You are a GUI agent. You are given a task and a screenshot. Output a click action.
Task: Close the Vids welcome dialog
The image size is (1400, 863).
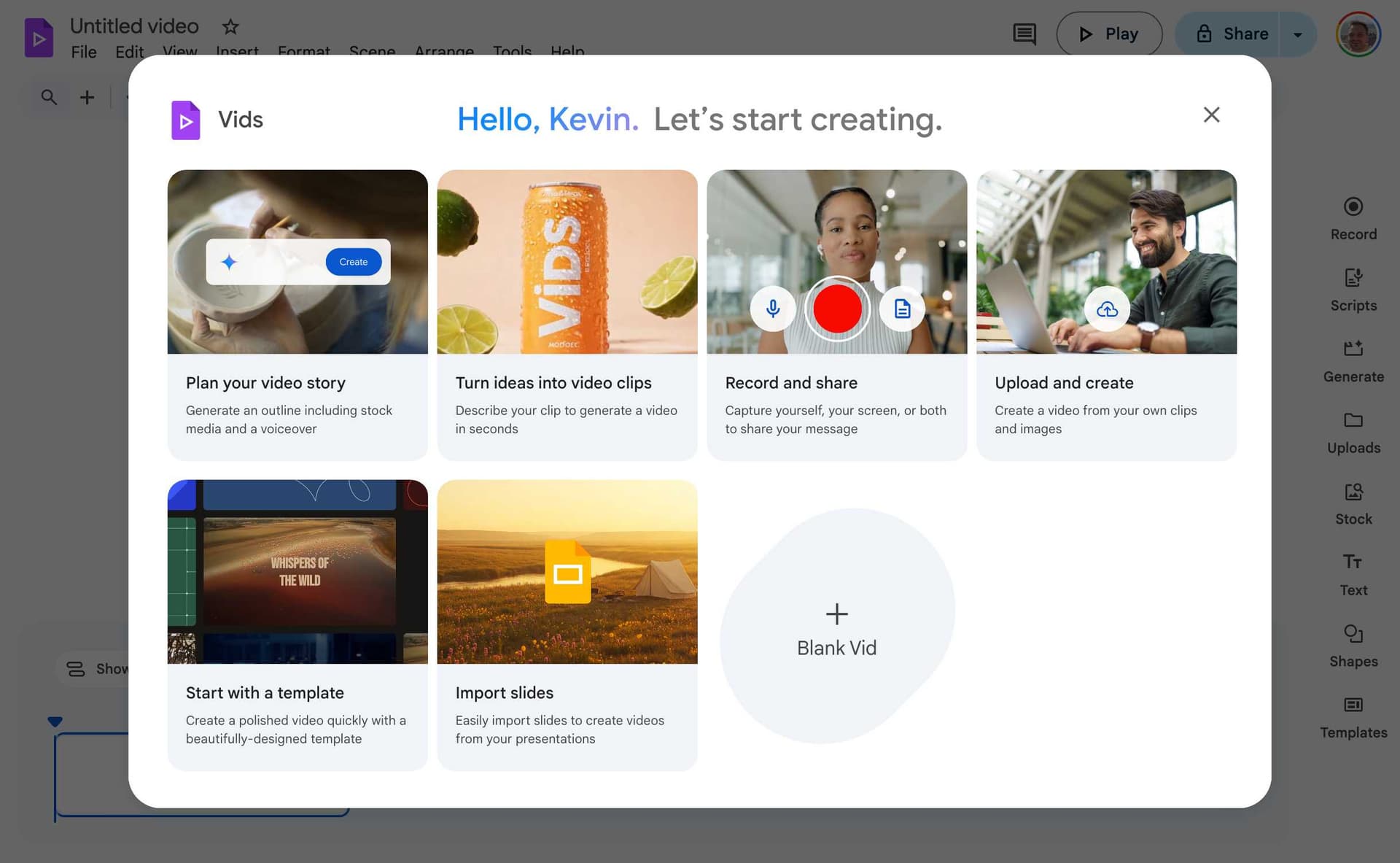[x=1210, y=115]
